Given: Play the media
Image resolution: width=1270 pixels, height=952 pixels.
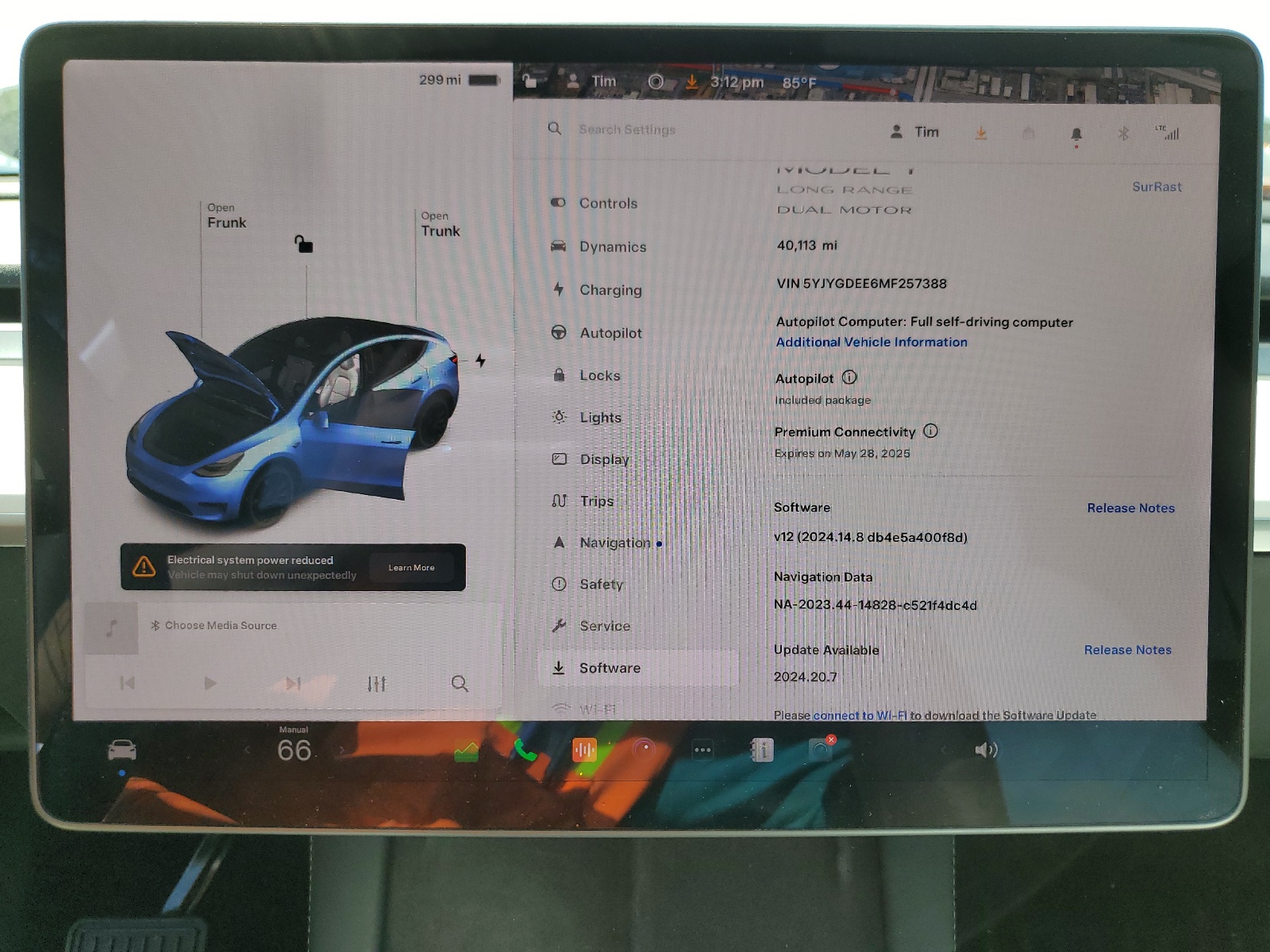Looking at the screenshot, I should tap(210, 683).
